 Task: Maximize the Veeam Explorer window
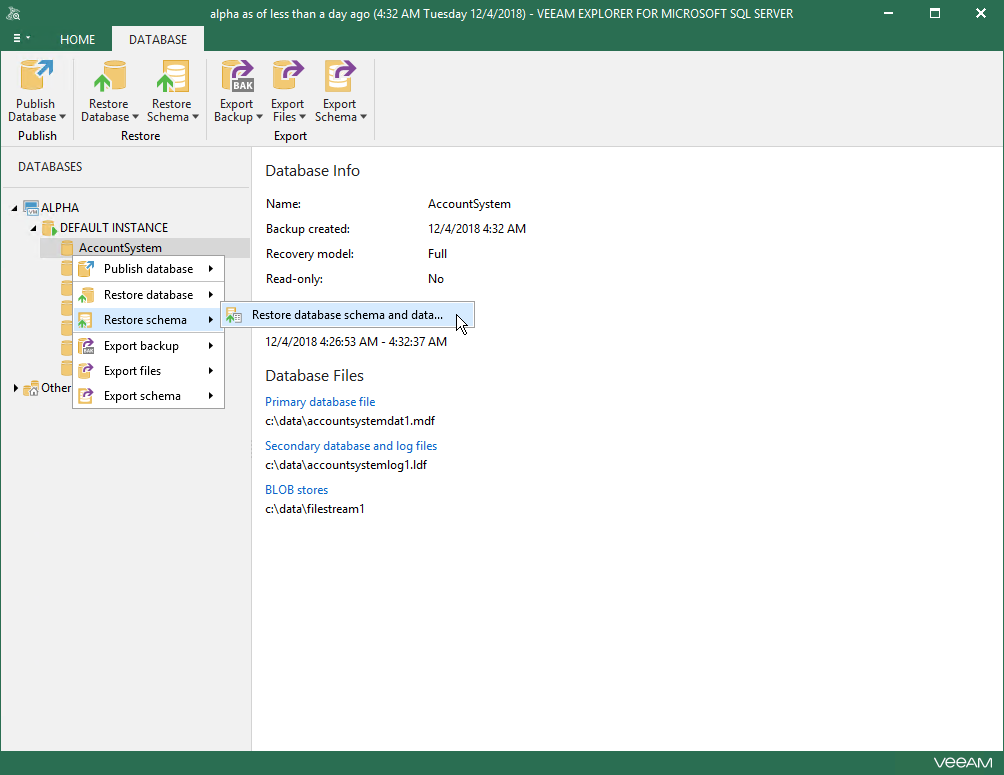click(x=935, y=13)
